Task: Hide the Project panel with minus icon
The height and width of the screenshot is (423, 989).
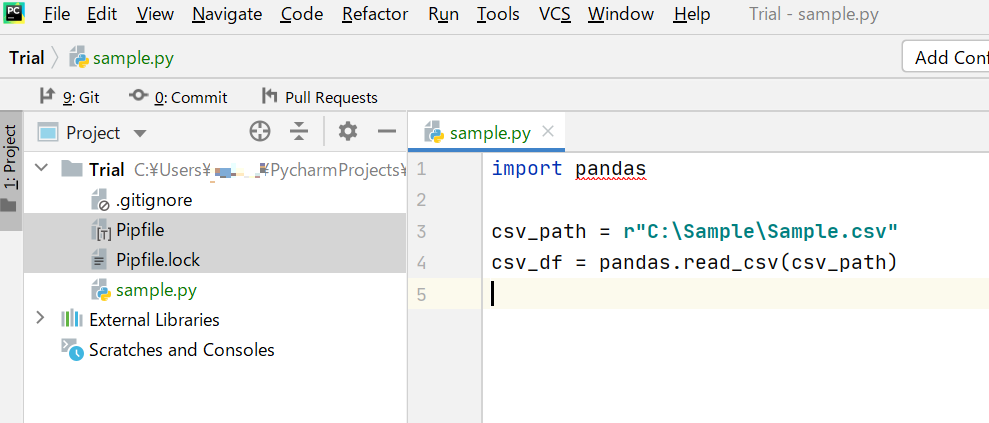Action: coord(387,132)
